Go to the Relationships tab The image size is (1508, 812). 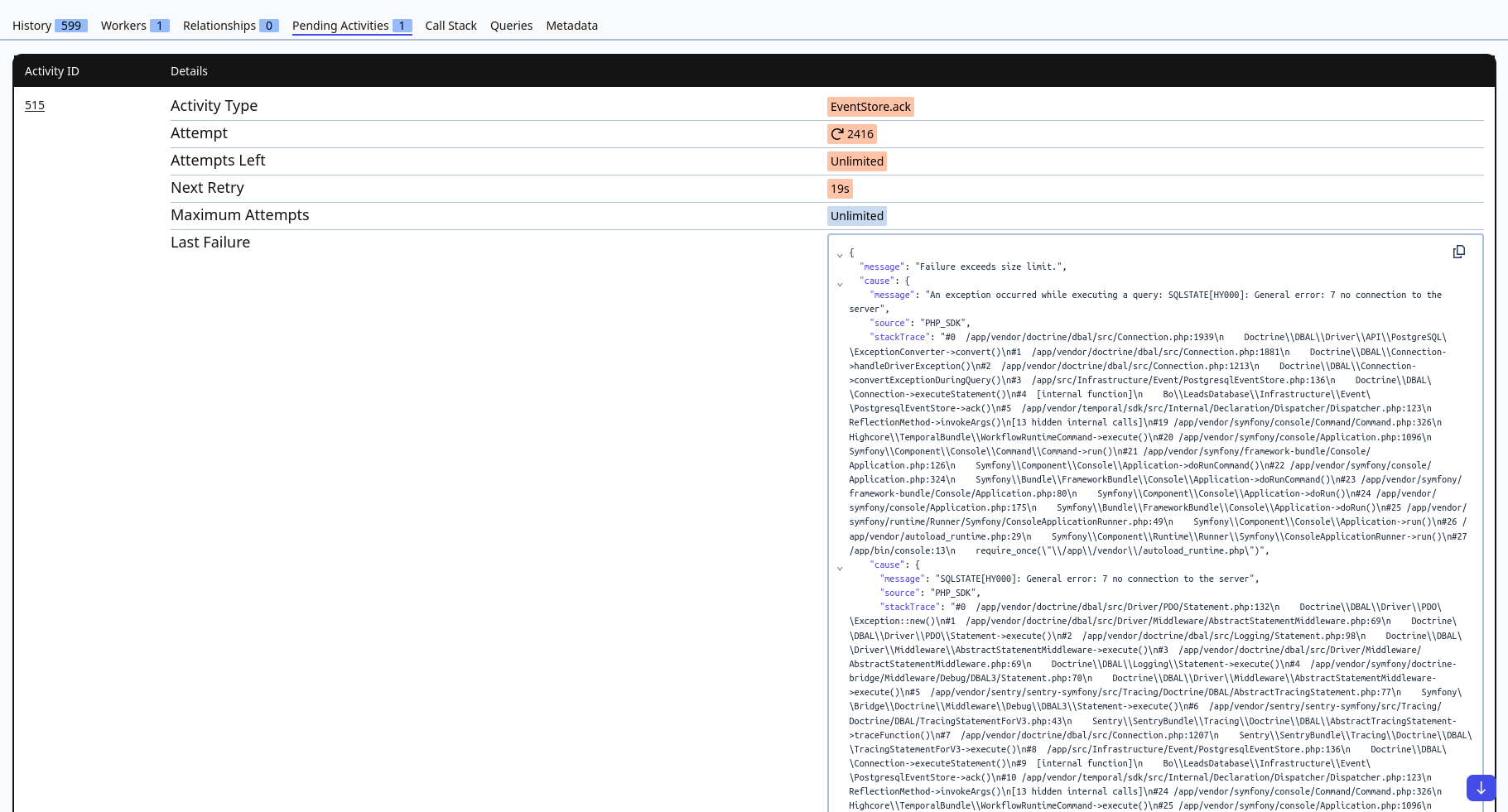tap(229, 26)
